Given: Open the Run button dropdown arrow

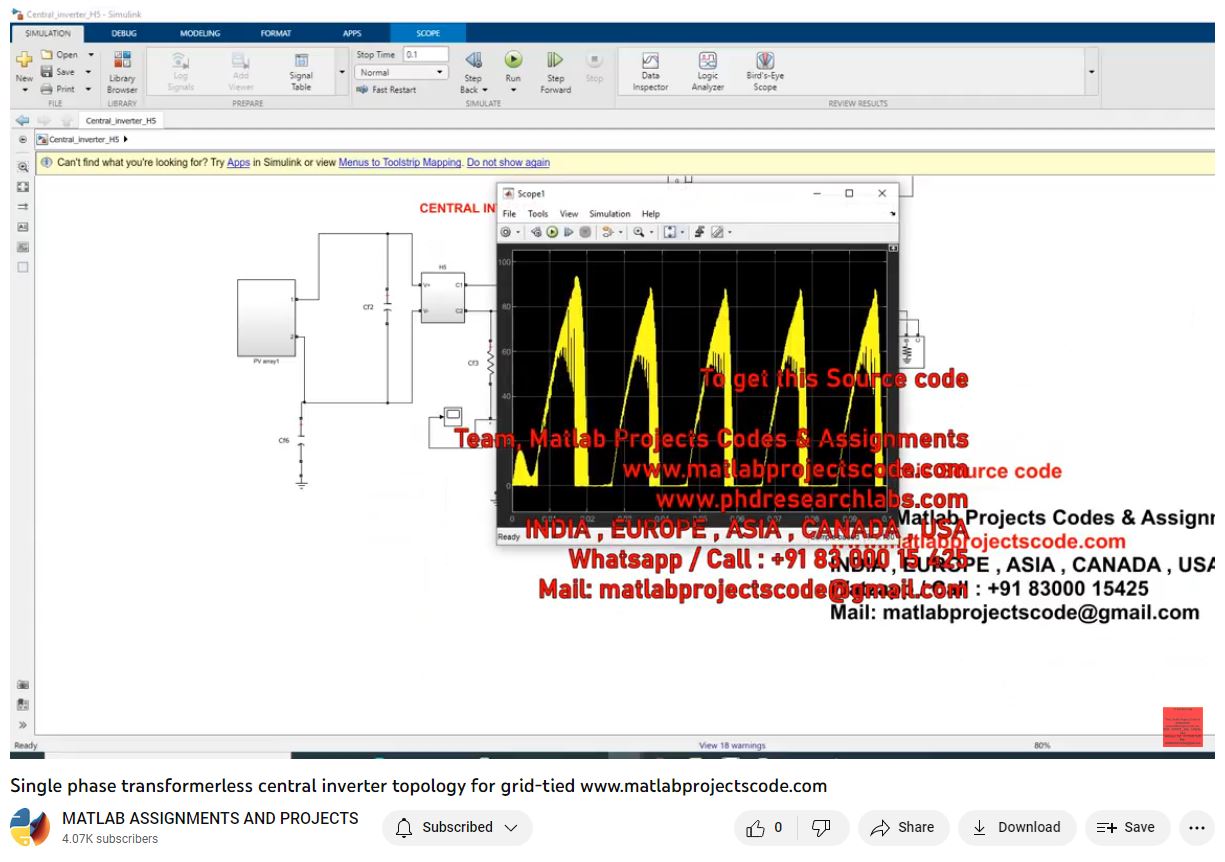Looking at the screenshot, I should point(513,90).
